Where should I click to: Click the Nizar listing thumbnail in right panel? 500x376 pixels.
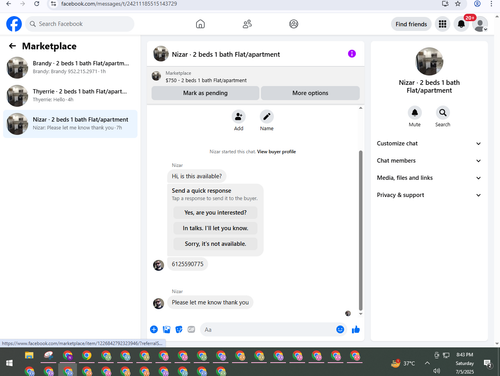click(x=429, y=61)
